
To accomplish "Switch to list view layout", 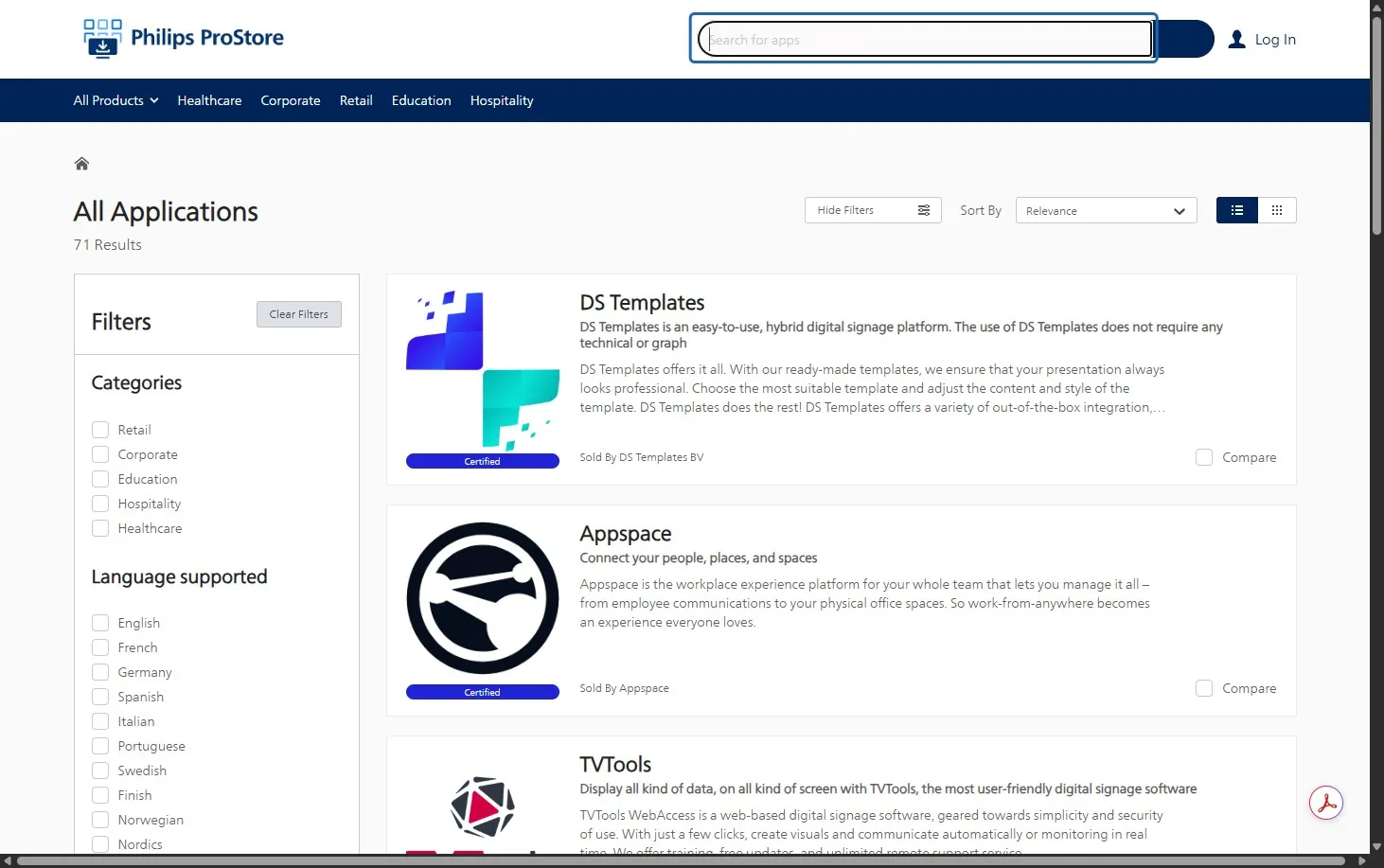I will (1236, 210).
